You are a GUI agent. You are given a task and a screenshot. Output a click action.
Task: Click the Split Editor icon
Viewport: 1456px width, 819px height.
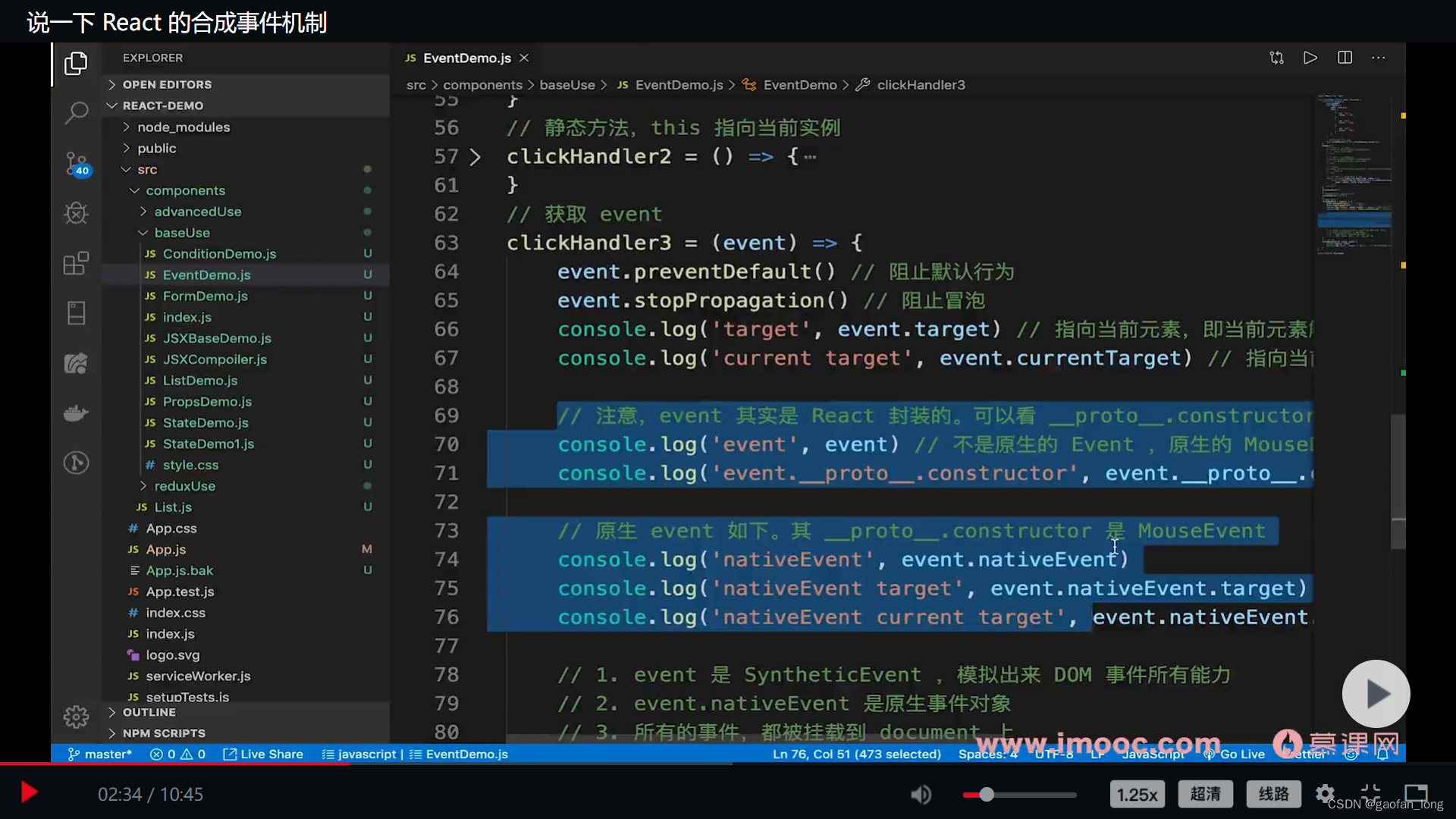tap(1345, 58)
